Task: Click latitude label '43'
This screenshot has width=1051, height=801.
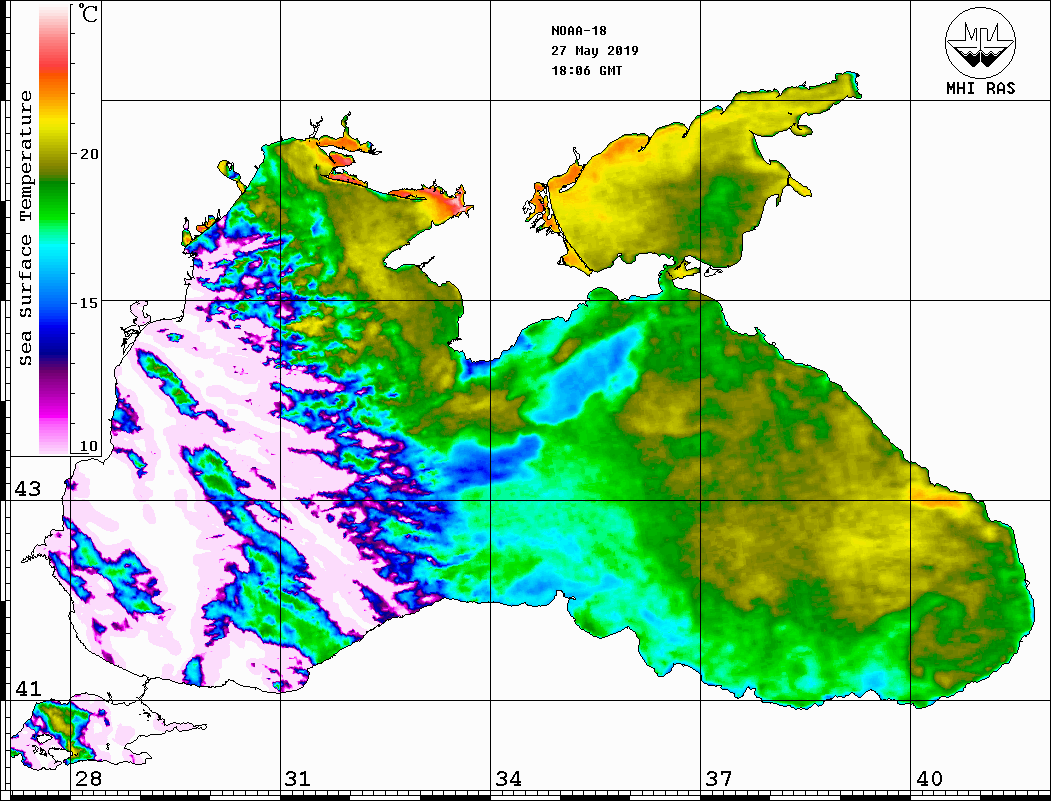Action: (28, 489)
